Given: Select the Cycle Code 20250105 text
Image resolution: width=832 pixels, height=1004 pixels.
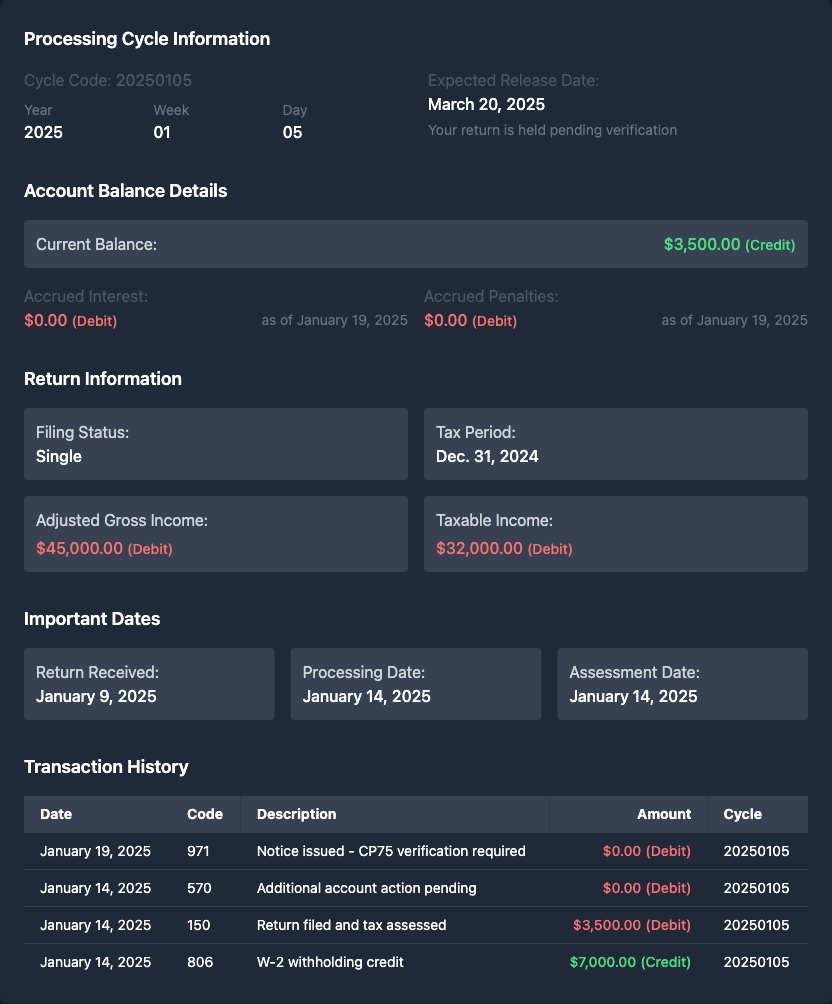Looking at the screenshot, I should click(108, 80).
